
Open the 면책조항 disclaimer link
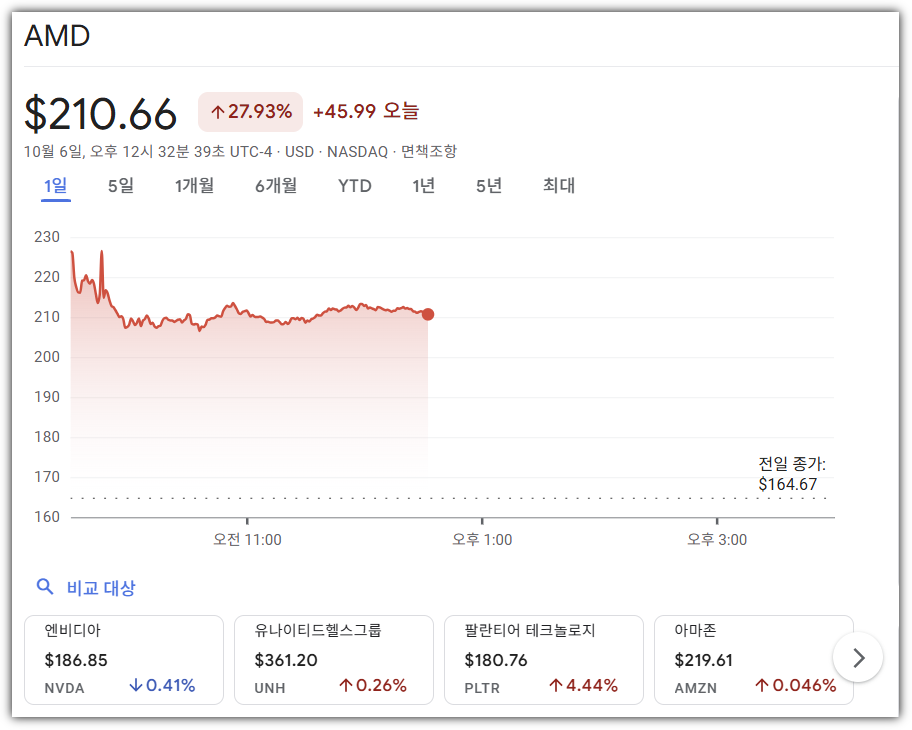[x=430, y=151]
